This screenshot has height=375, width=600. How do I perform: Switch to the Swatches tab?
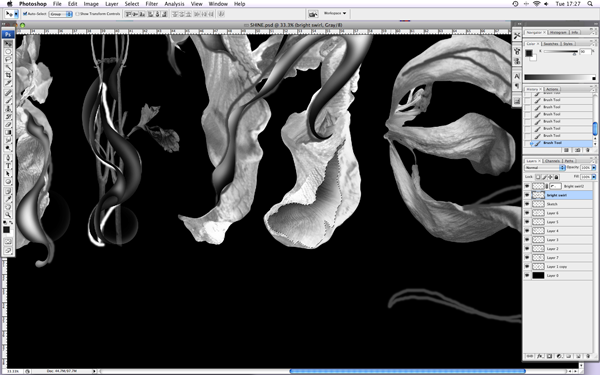click(x=551, y=44)
